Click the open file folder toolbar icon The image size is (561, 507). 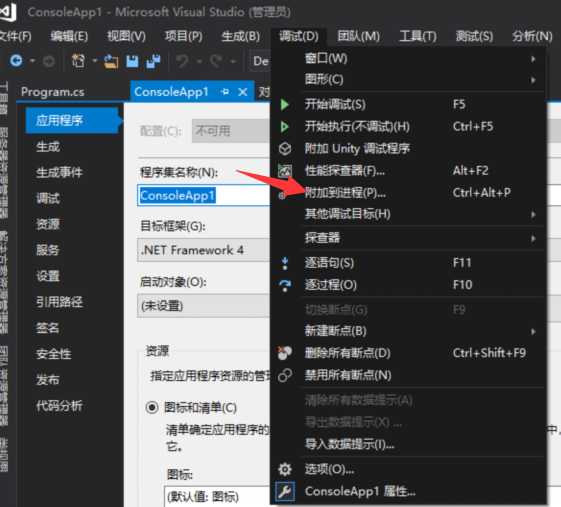111,62
